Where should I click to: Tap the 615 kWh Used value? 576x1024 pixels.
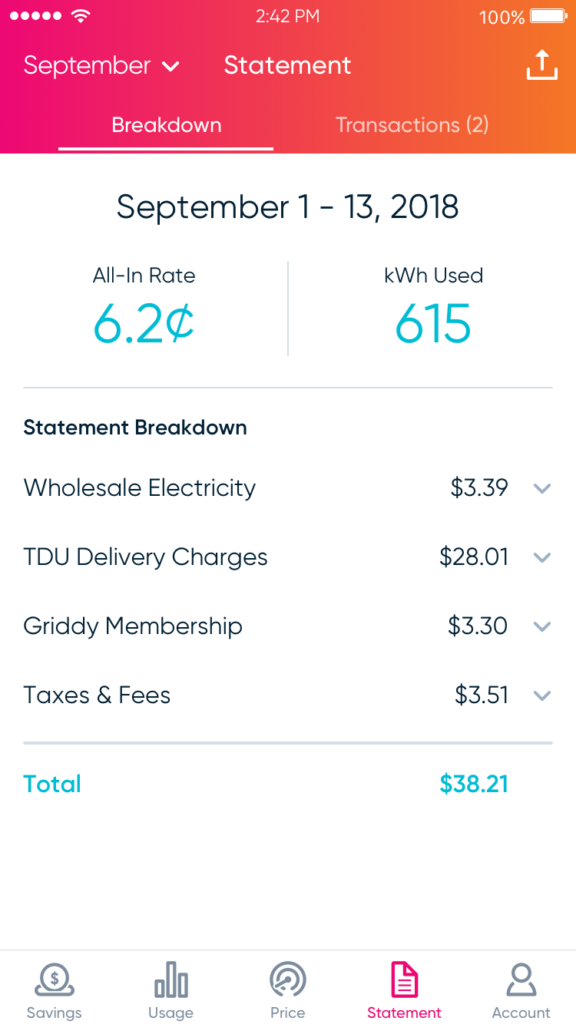(x=433, y=324)
